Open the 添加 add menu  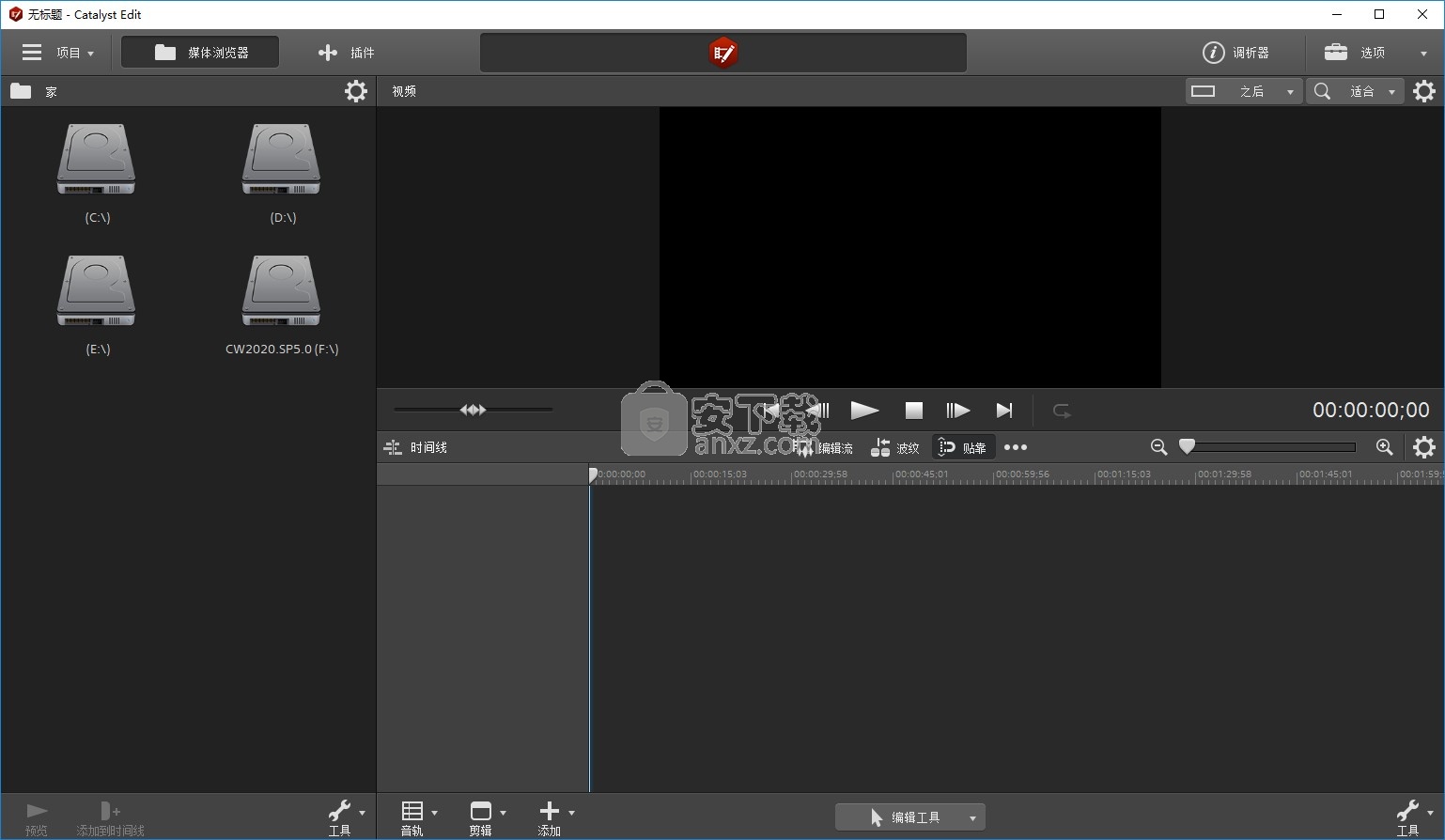tap(554, 817)
